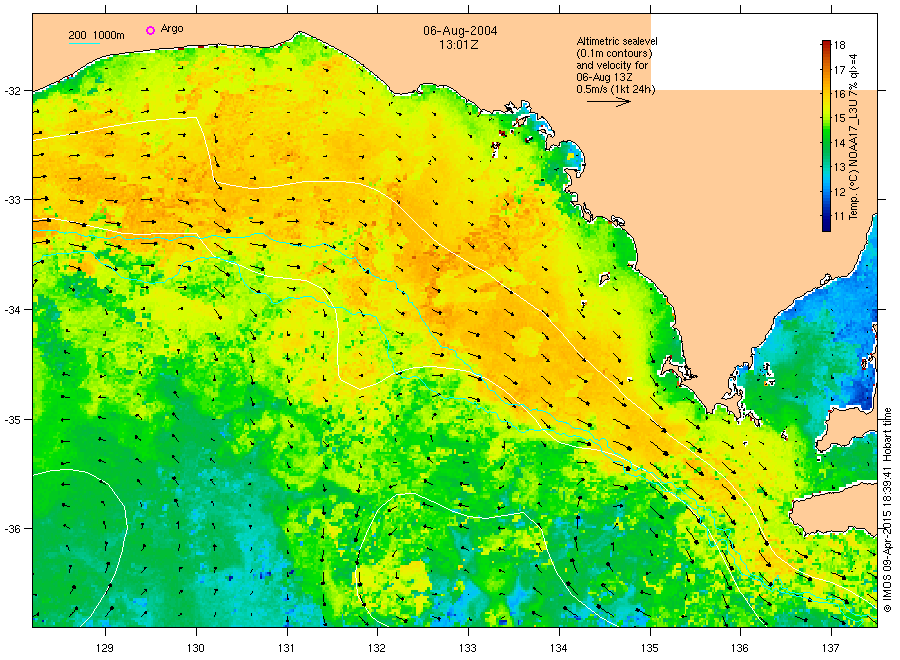Click the velocity reference arrow in the legend

[x=608, y=102]
